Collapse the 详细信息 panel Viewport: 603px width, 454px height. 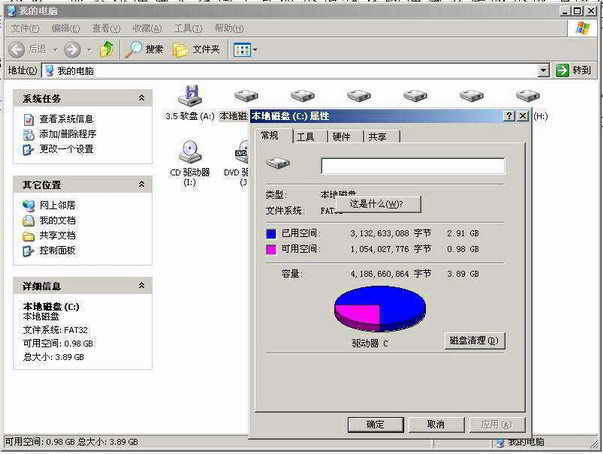141,286
